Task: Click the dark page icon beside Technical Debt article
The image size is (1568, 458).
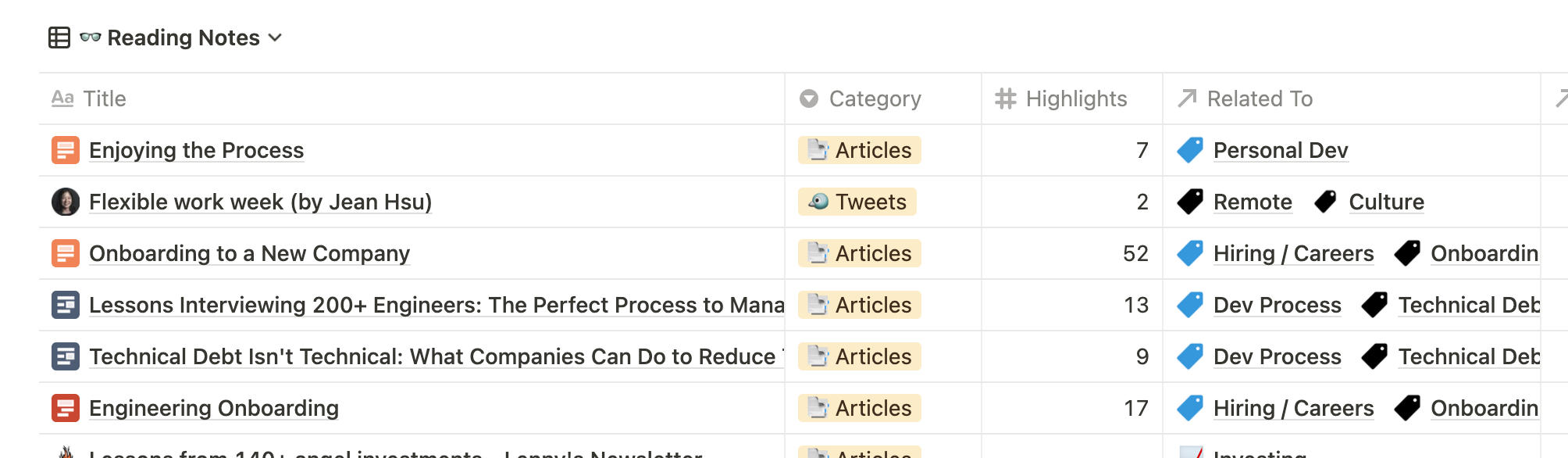Action: click(66, 356)
